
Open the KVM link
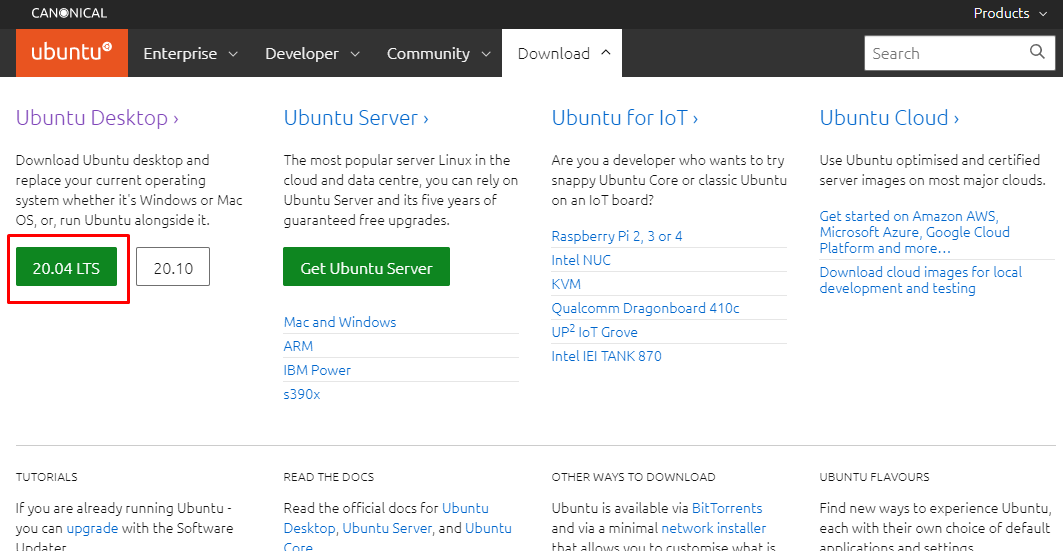click(566, 284)
